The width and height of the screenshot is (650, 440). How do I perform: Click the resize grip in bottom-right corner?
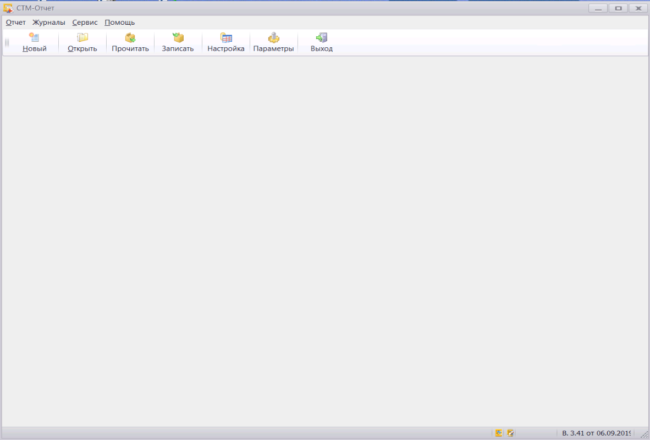click(643, 434)
